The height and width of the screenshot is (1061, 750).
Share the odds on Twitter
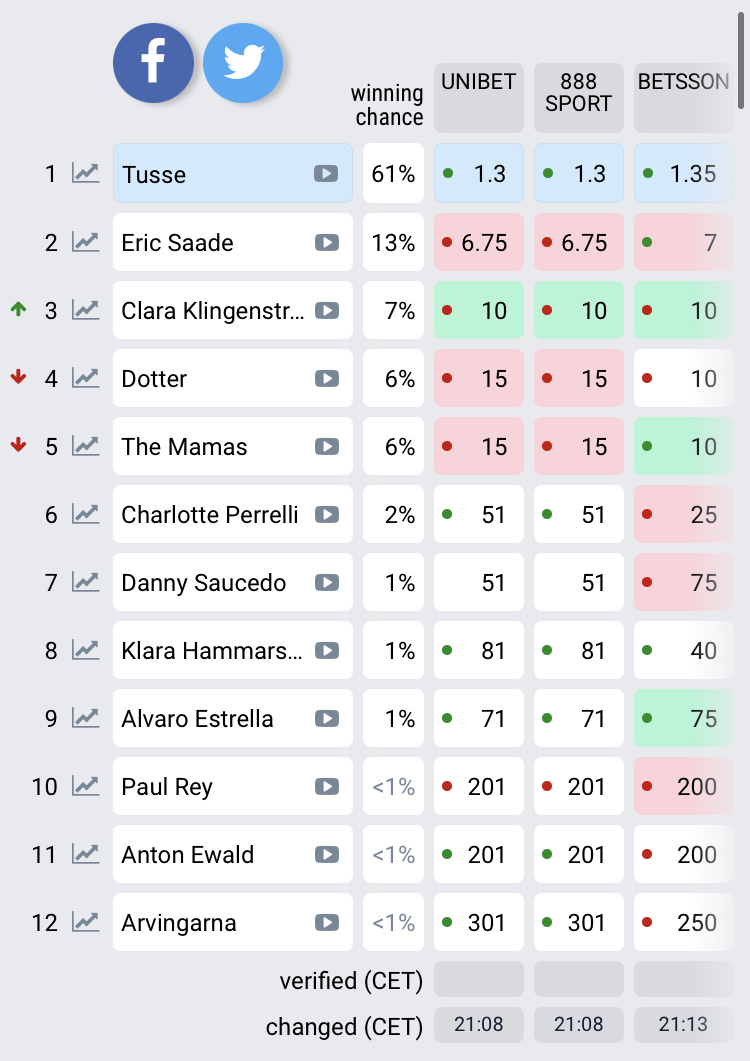(243, 62)
